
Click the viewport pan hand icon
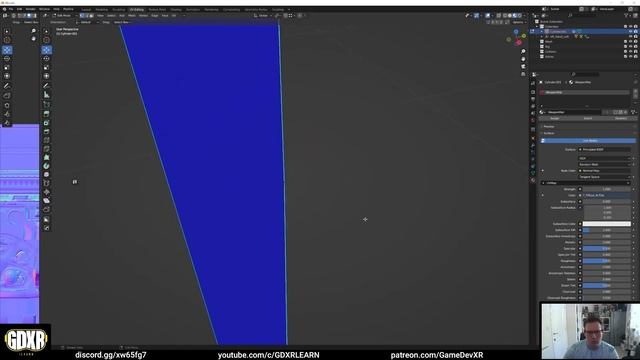tap(523, 59)
